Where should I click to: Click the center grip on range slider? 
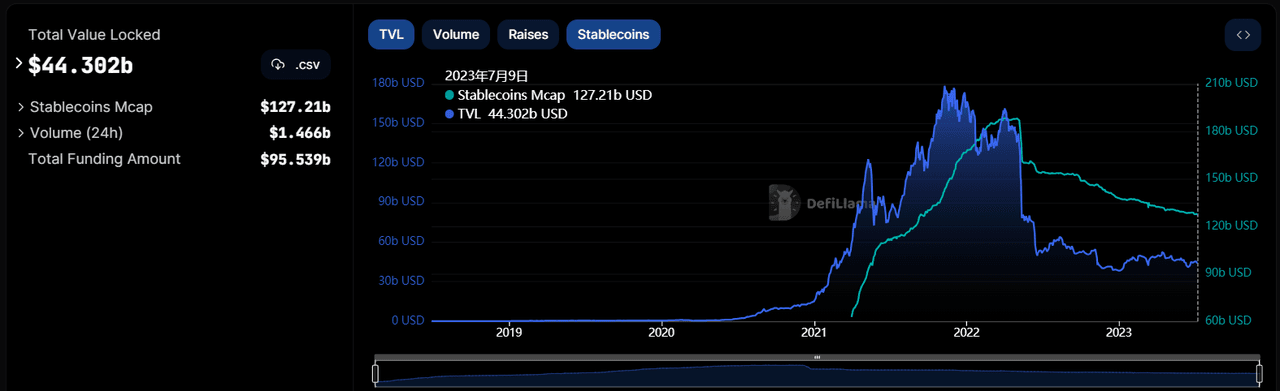(817, 357)
